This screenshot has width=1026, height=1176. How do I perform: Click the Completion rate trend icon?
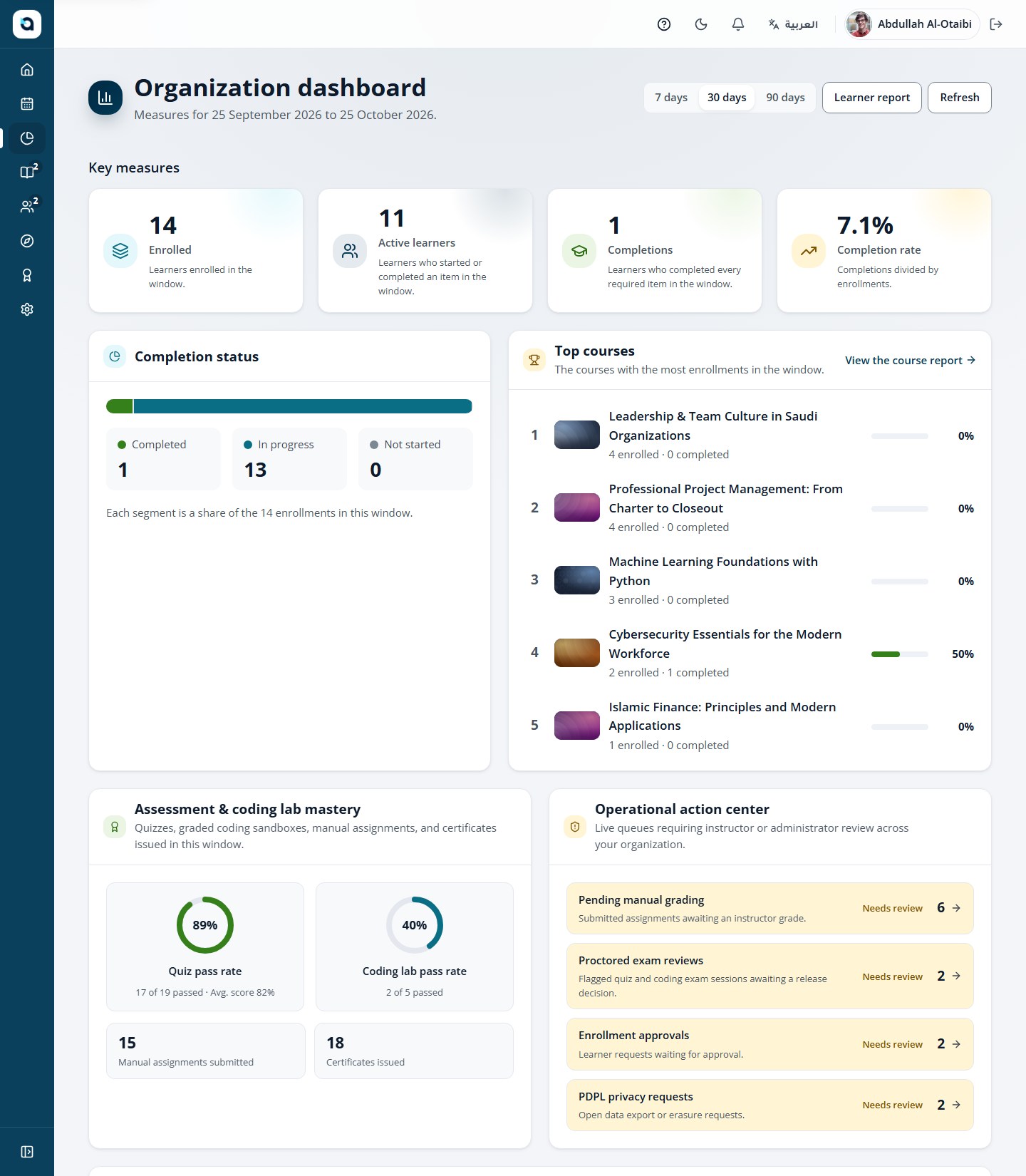coord(809,251)
